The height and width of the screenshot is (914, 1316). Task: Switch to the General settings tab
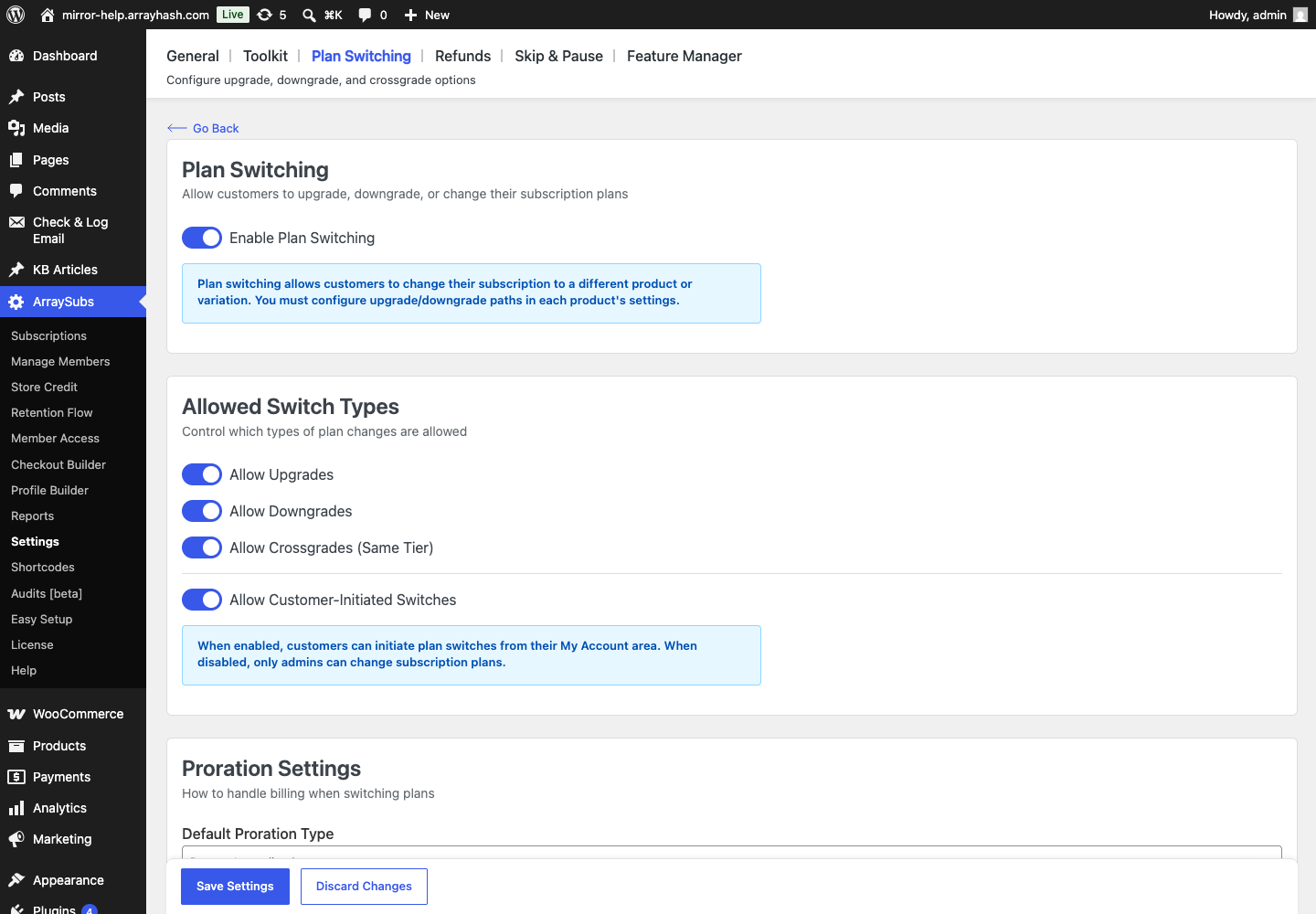193,56
